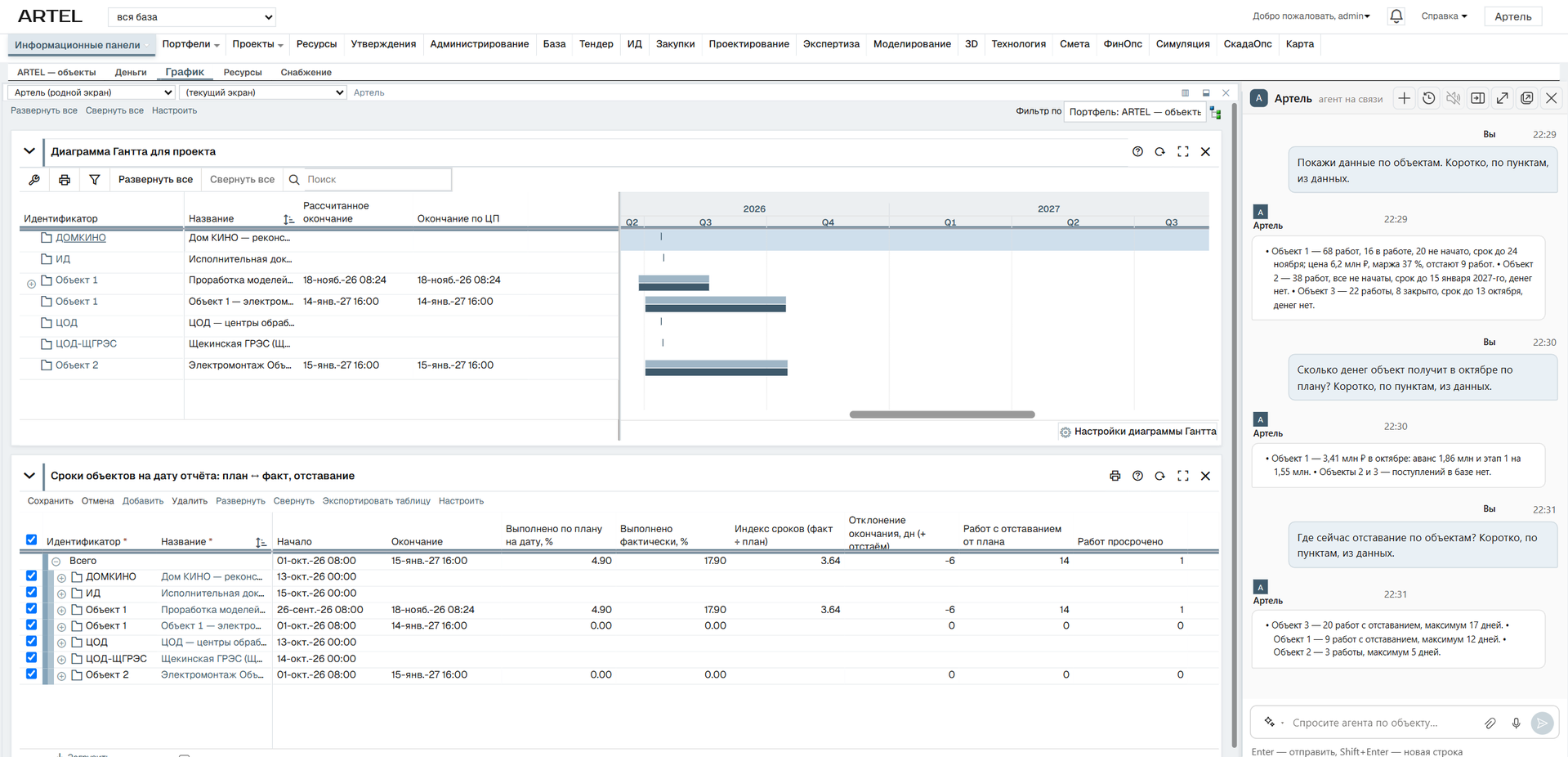This screenshot has height=757, width=1568.
Task: Open help for the Gantt diagram panel
Action: coord(1137,152)
